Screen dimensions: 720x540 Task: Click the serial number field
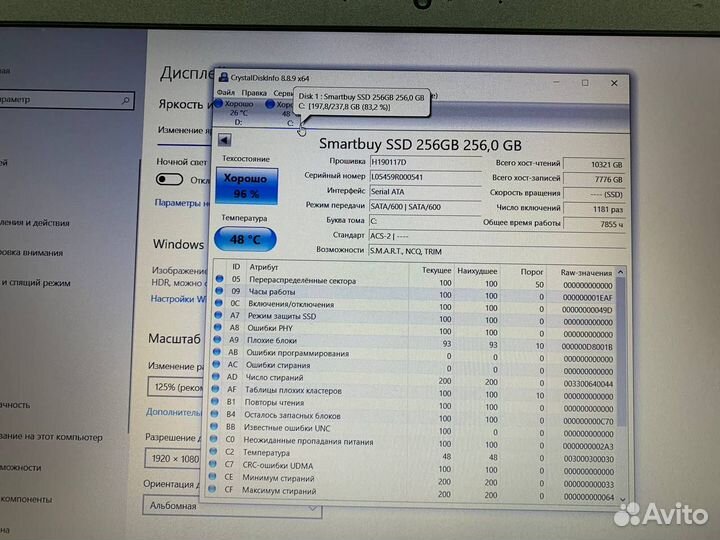(425, 177)
